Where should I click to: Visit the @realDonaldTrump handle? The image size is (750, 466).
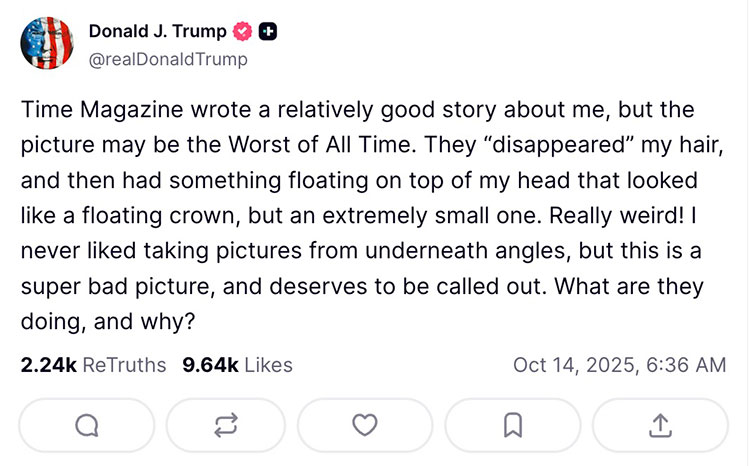point(168,59)
